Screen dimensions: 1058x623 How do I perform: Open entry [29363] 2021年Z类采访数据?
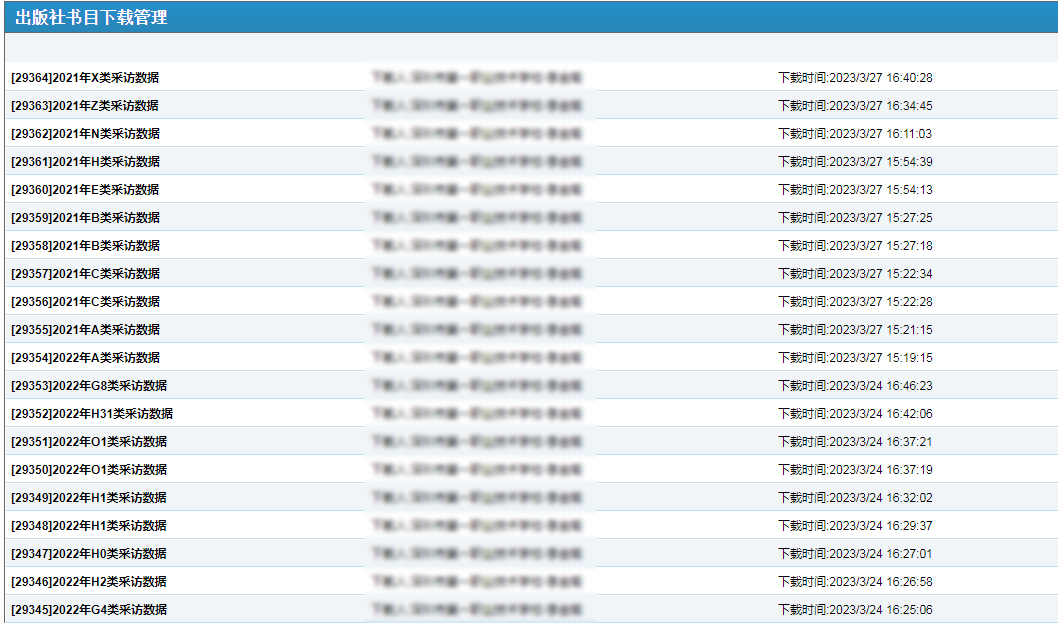(85, 106)
